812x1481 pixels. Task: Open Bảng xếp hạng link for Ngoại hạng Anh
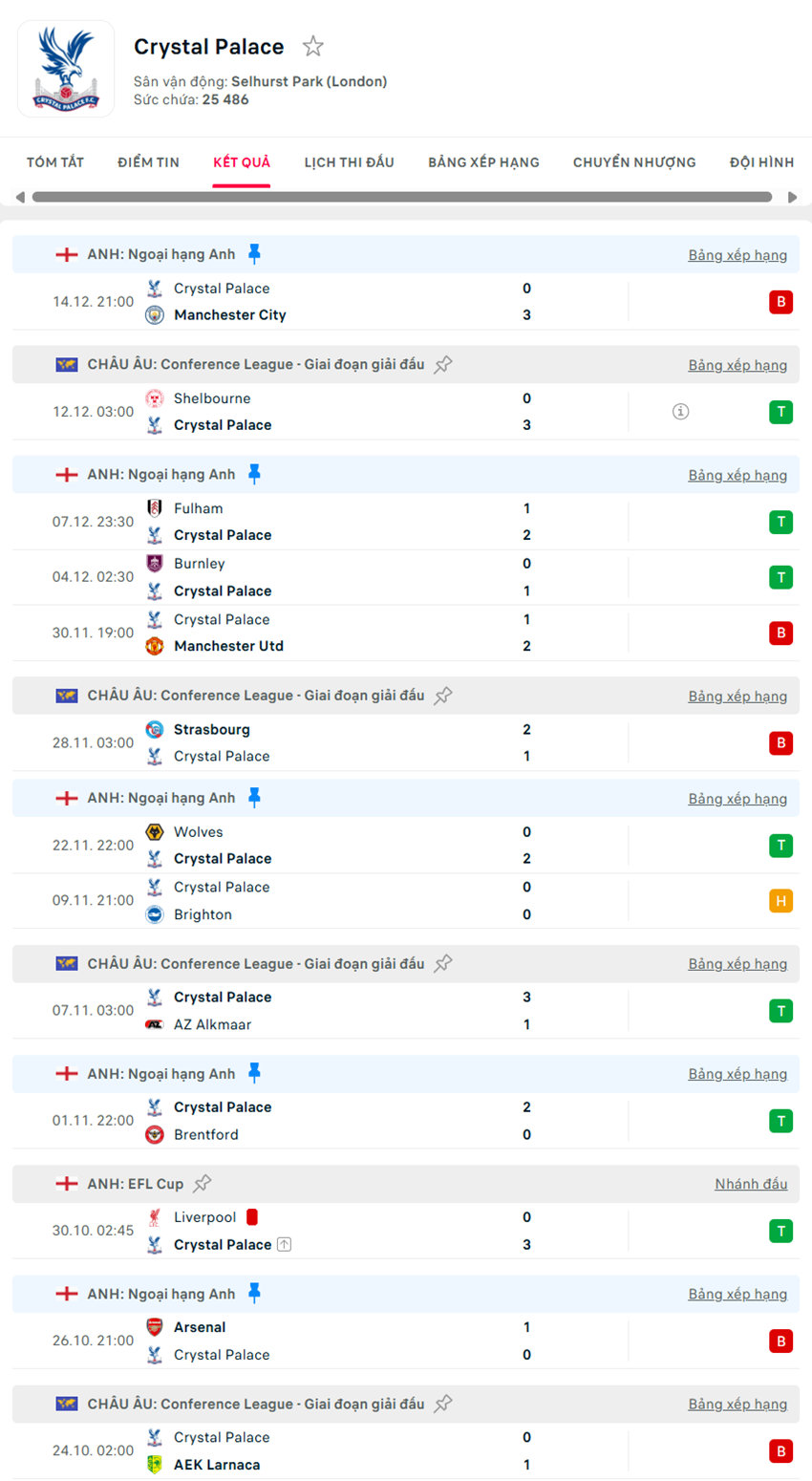737,254
